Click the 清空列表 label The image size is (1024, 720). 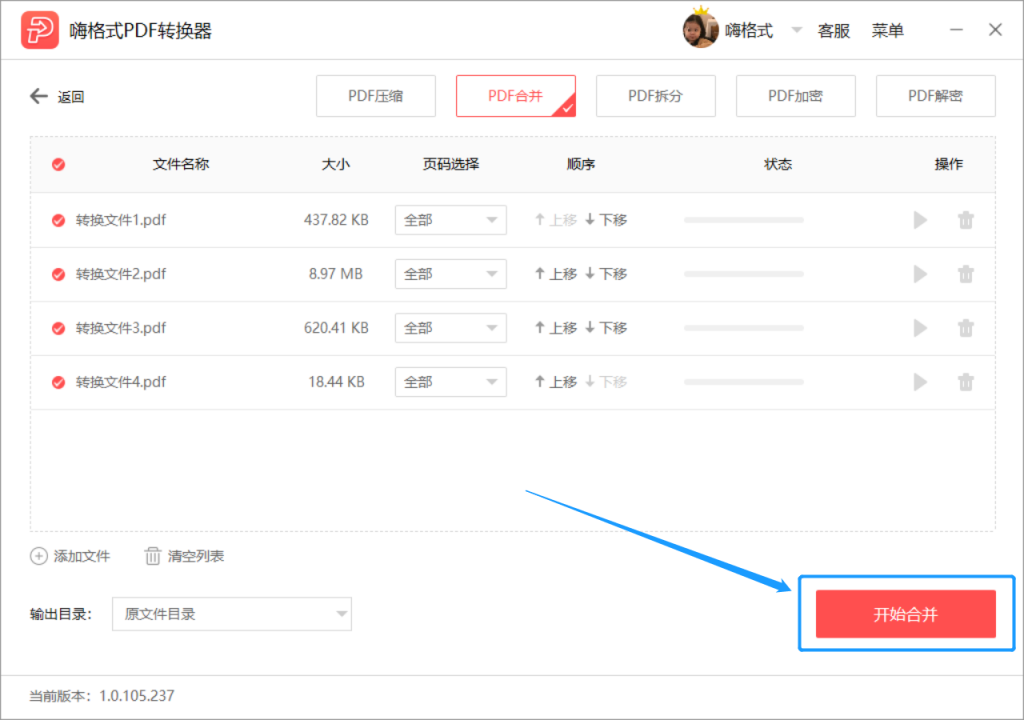pos(196,556)
